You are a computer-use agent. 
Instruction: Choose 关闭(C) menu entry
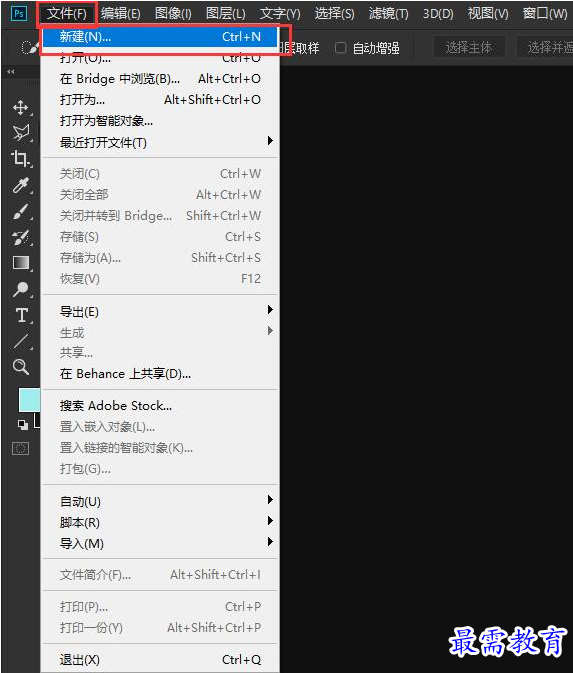(160, 174)
